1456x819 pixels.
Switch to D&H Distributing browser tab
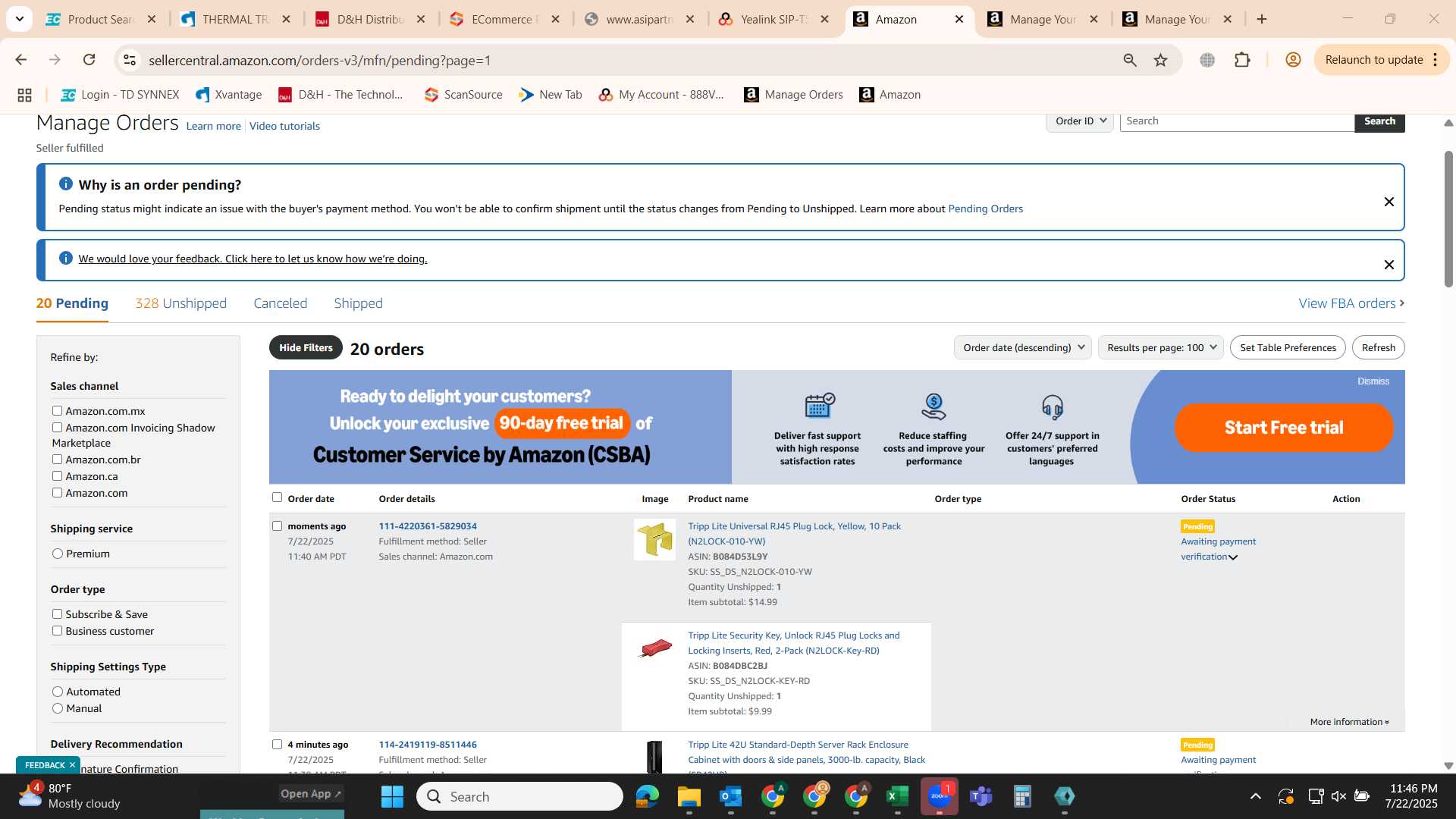coord(370,20)
